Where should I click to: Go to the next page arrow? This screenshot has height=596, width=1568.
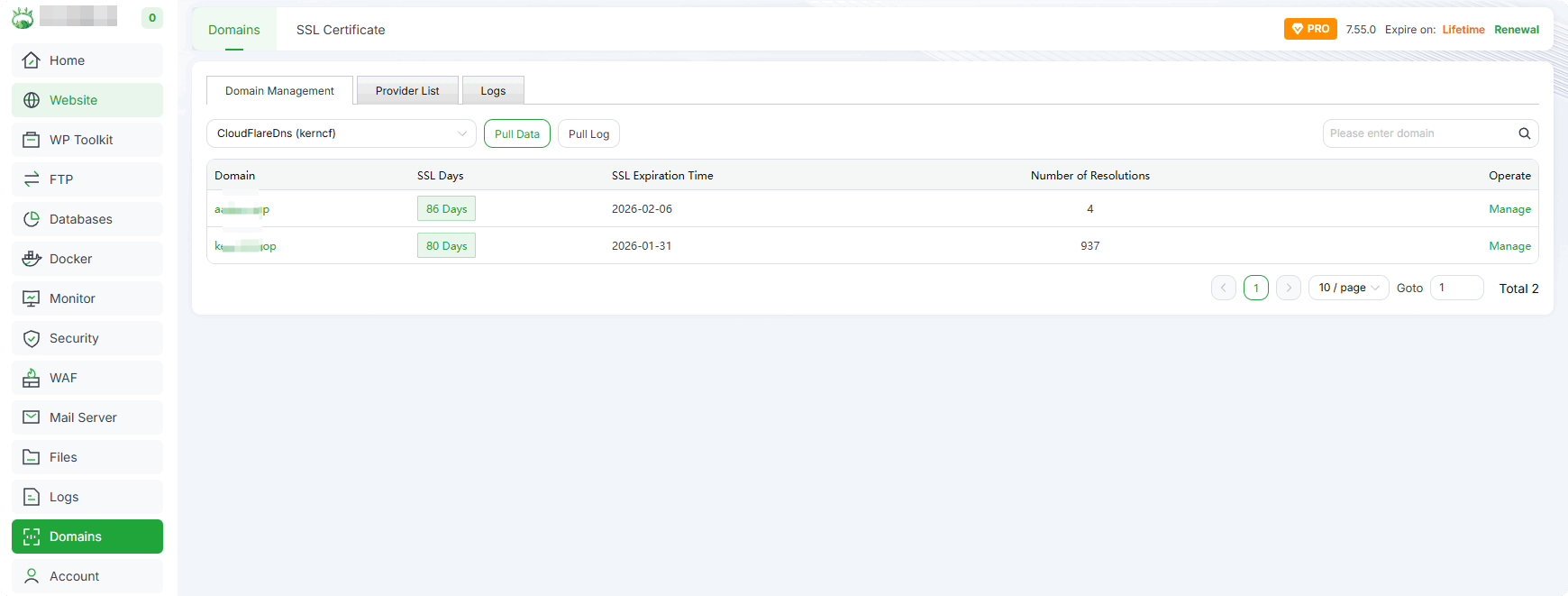click(1289, 288)
